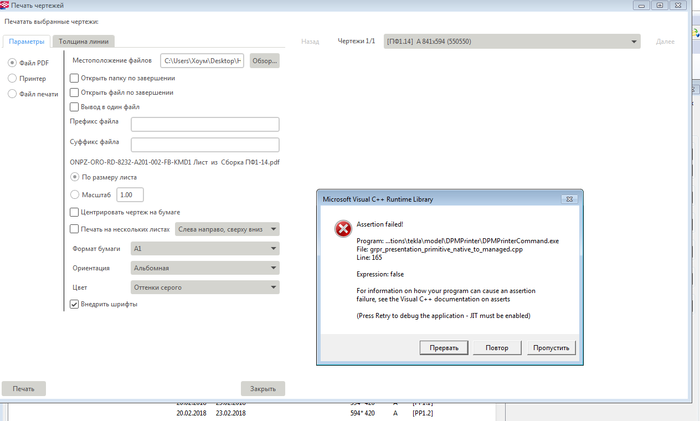Click the Масштаб value field 1.00

[130, 195]
